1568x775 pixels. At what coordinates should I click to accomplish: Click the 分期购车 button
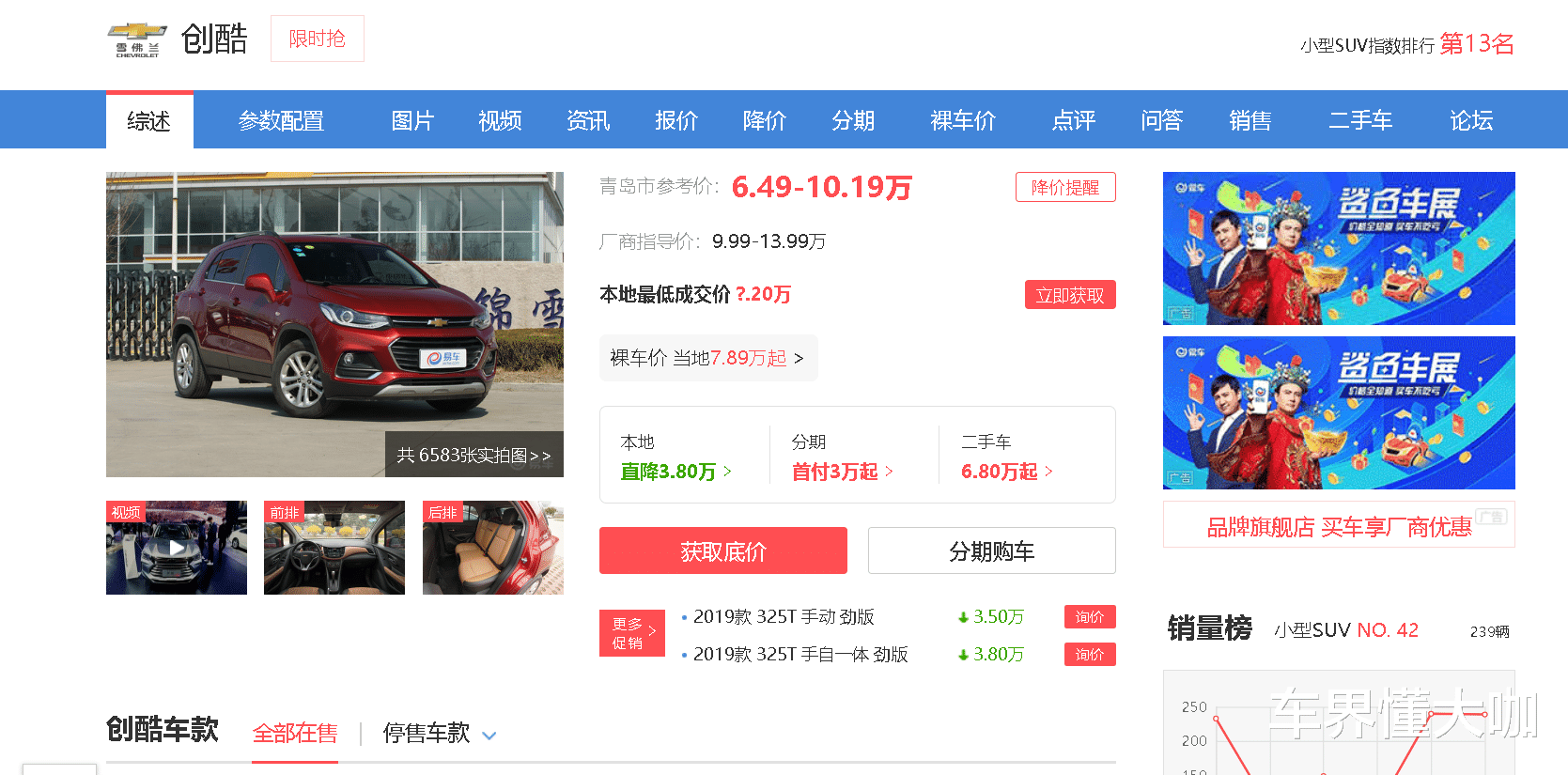tap(992, 550)
